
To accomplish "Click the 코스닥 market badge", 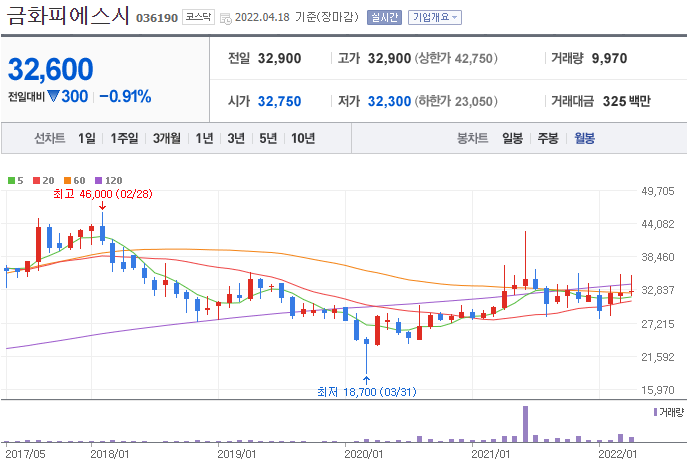I will point(198,17).
